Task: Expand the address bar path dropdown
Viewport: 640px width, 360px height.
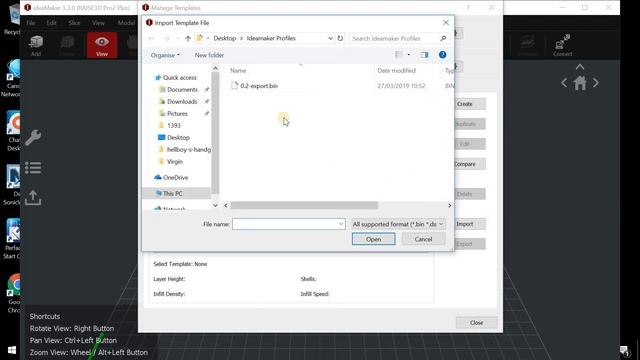Action: 330,38
